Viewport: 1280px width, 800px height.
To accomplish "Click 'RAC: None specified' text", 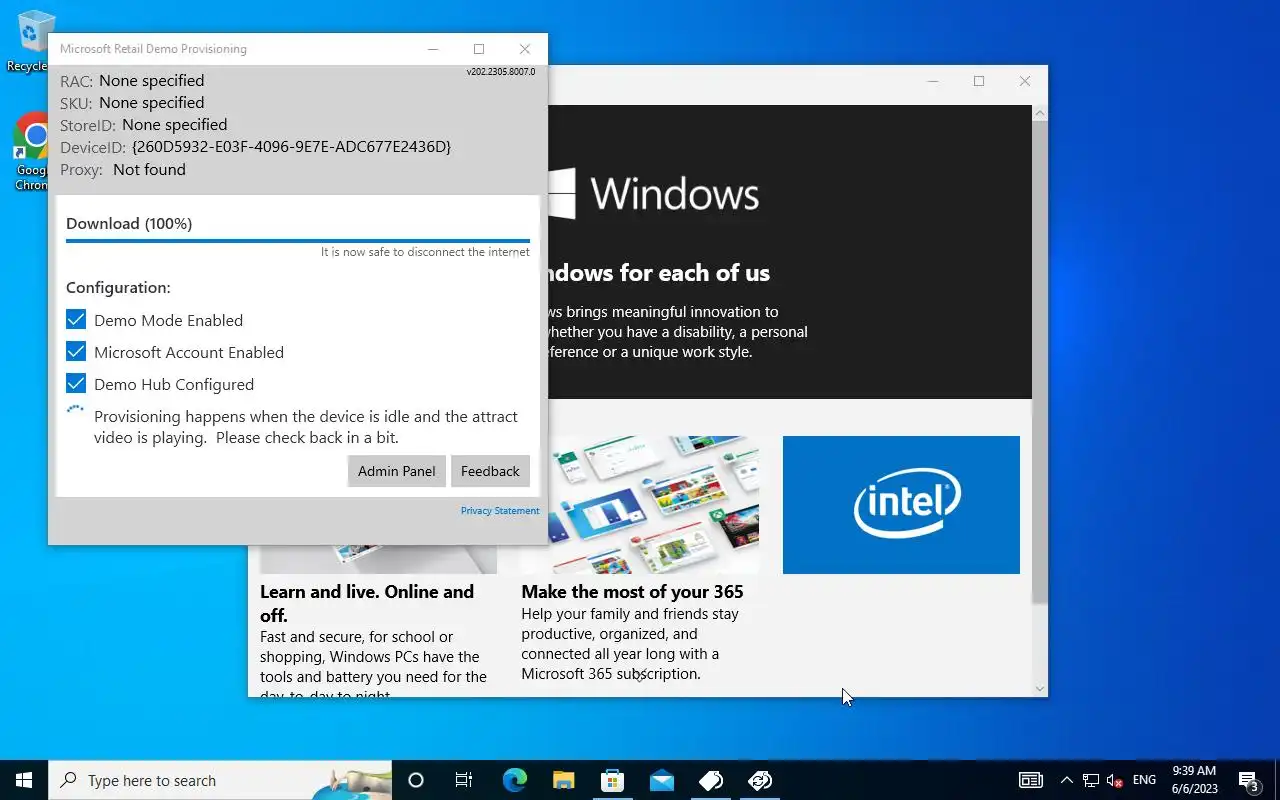I will 132,81.
